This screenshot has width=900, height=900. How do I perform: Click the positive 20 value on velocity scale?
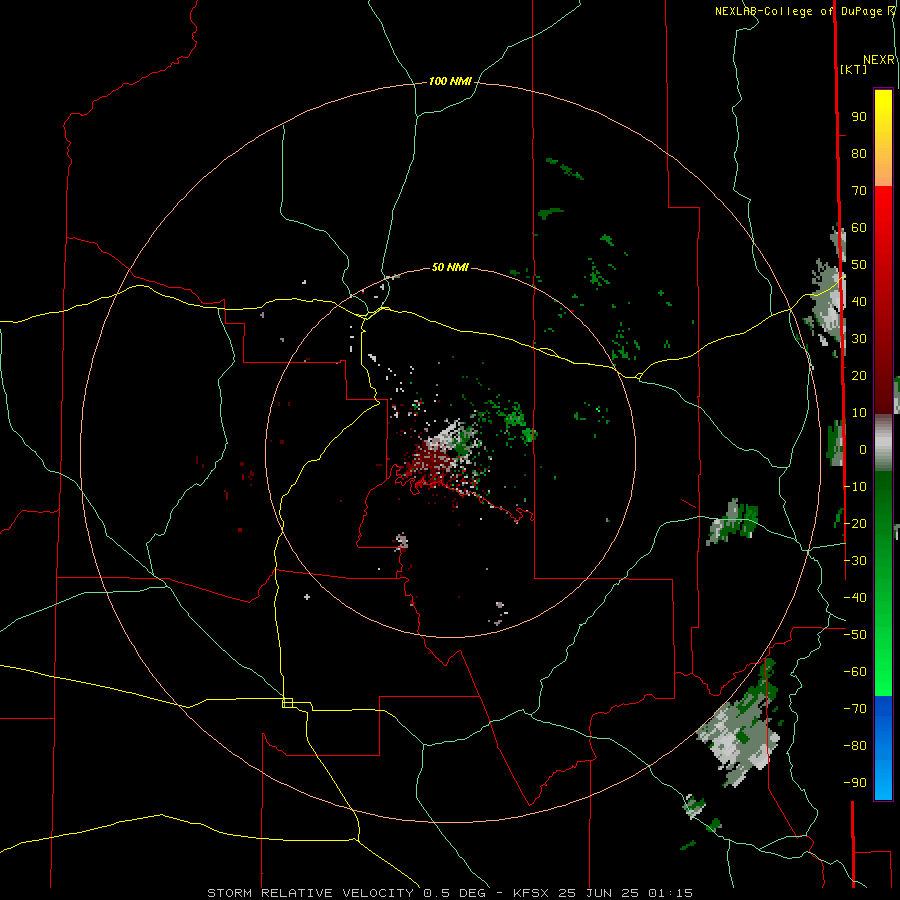click(x=859, y=376)
